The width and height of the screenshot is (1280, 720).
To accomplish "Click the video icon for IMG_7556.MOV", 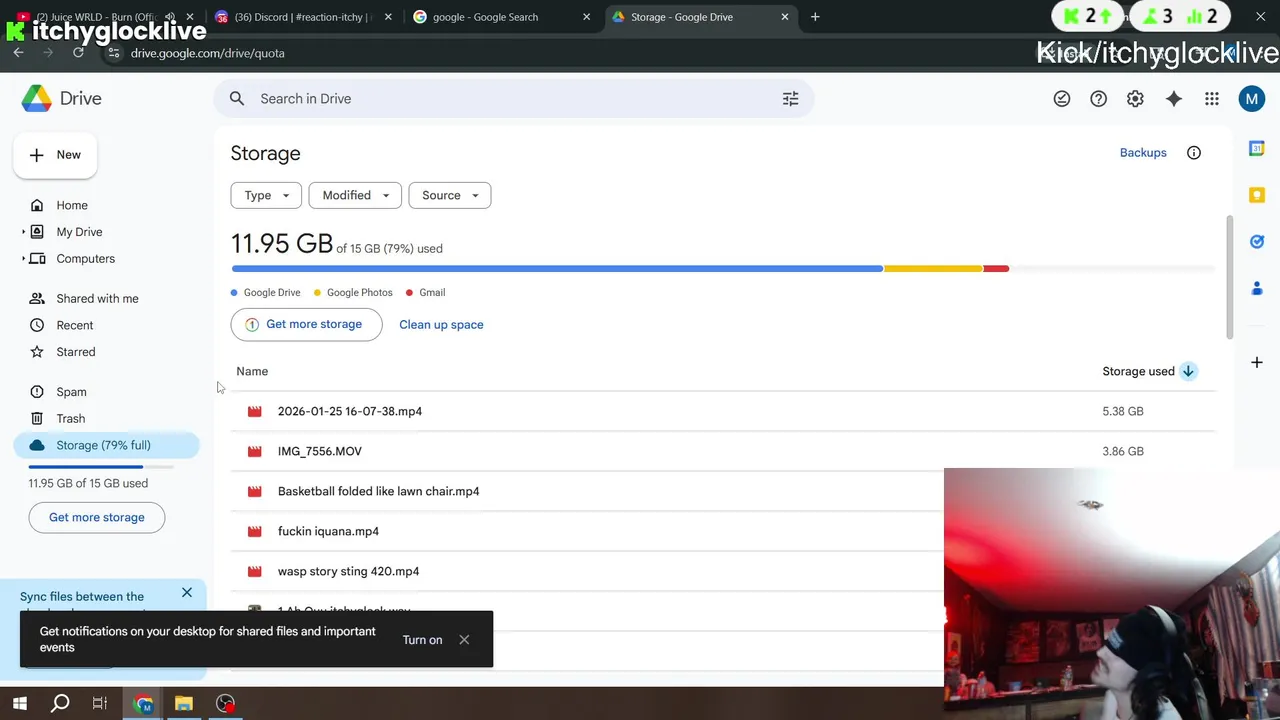I will coord(255,451).
